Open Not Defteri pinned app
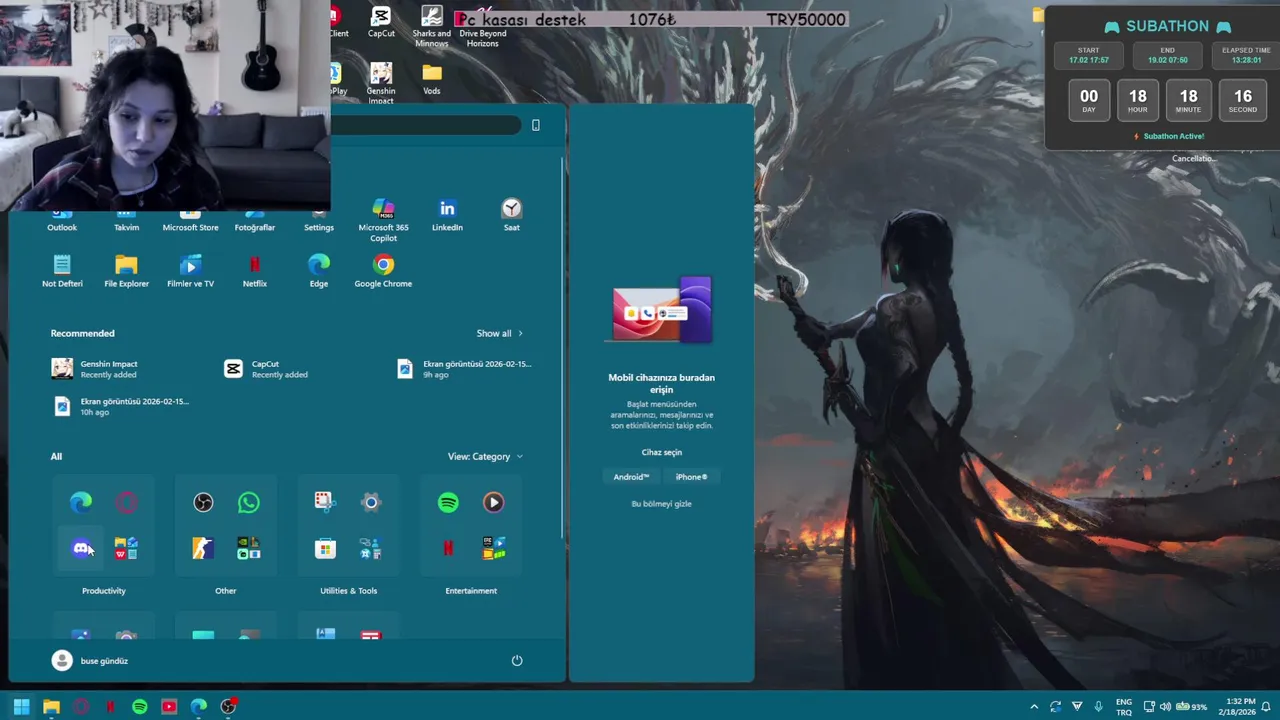The image size is (1280, 720). tap(62, 271)
